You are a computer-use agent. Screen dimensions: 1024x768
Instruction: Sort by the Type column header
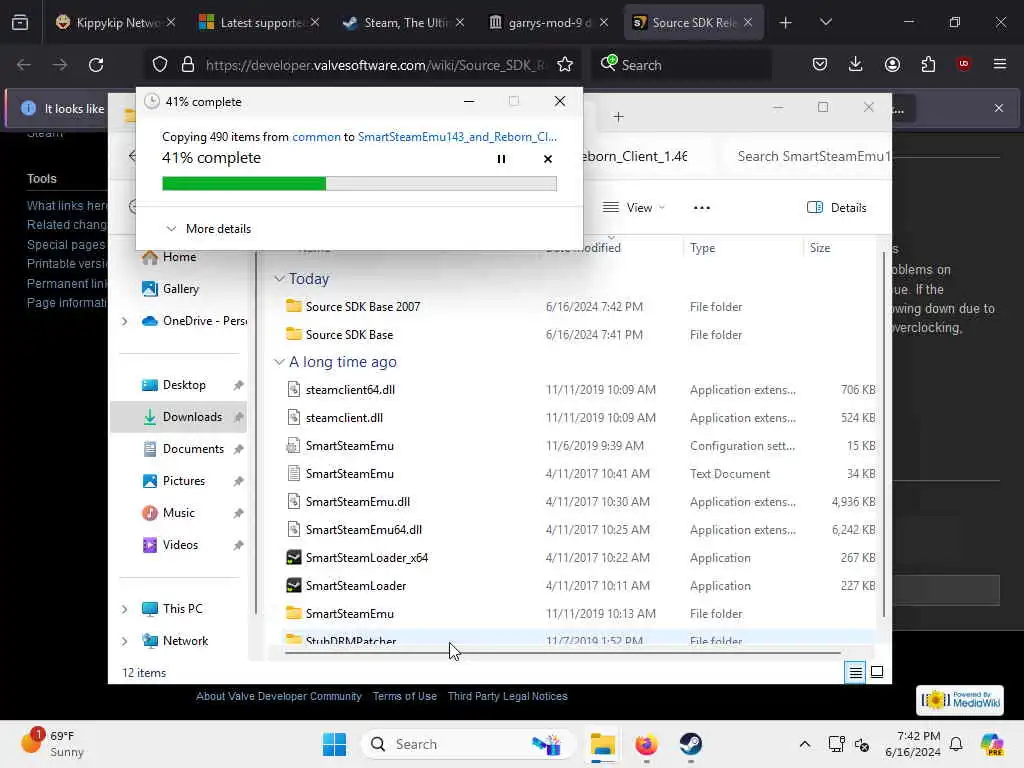703,248
